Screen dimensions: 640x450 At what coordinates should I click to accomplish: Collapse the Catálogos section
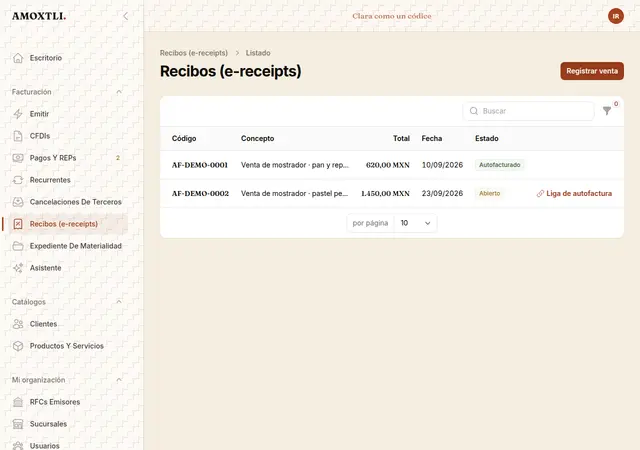coord(119,302)
